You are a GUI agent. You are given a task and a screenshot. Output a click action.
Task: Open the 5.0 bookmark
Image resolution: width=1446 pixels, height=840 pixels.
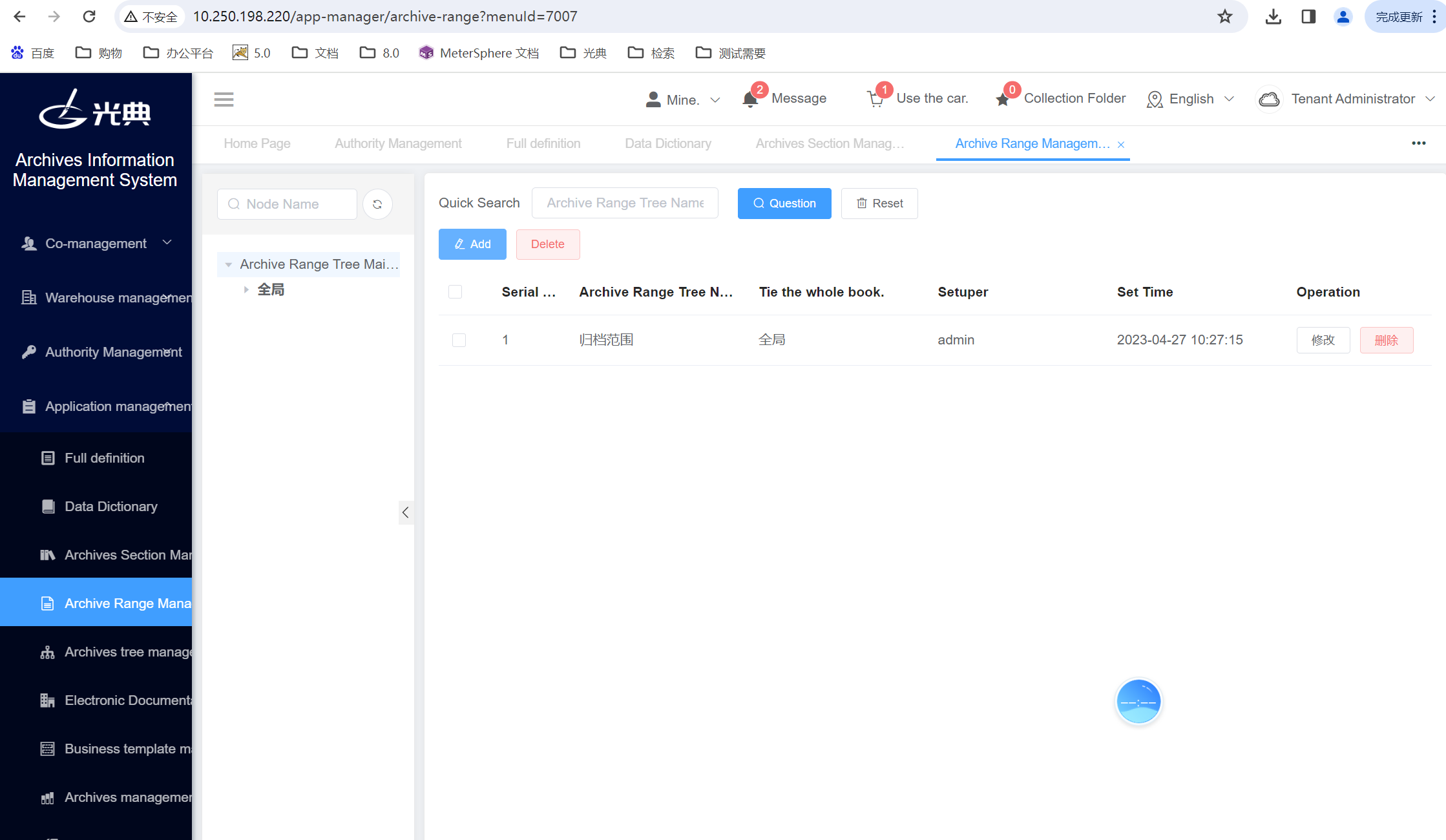tap(251, 53)
